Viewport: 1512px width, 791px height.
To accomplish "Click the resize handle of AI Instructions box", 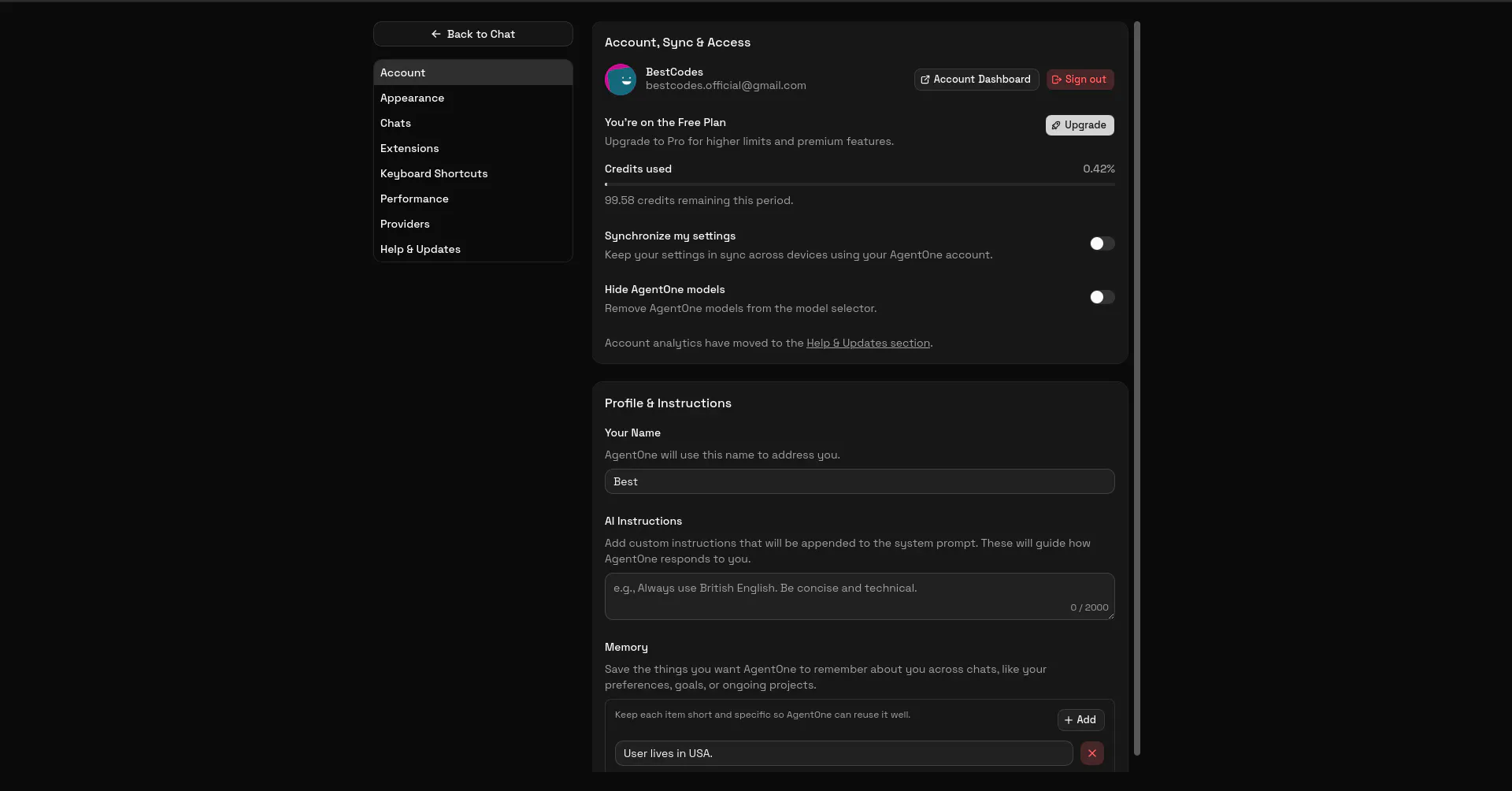I will pos(1110,616).
